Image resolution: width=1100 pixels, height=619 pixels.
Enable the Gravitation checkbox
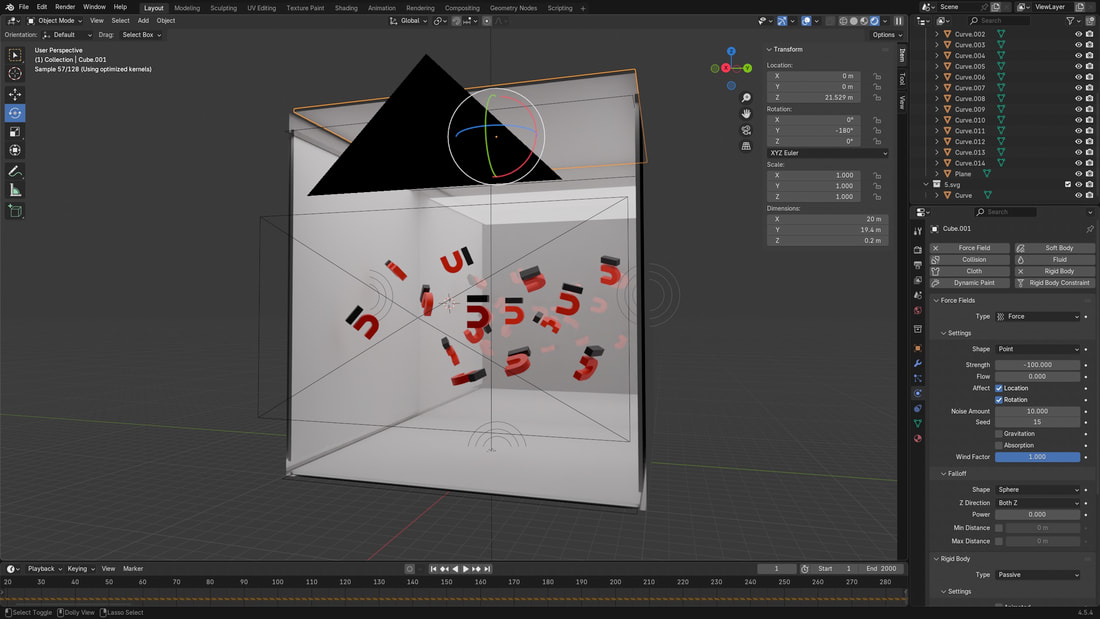[998, 434]
